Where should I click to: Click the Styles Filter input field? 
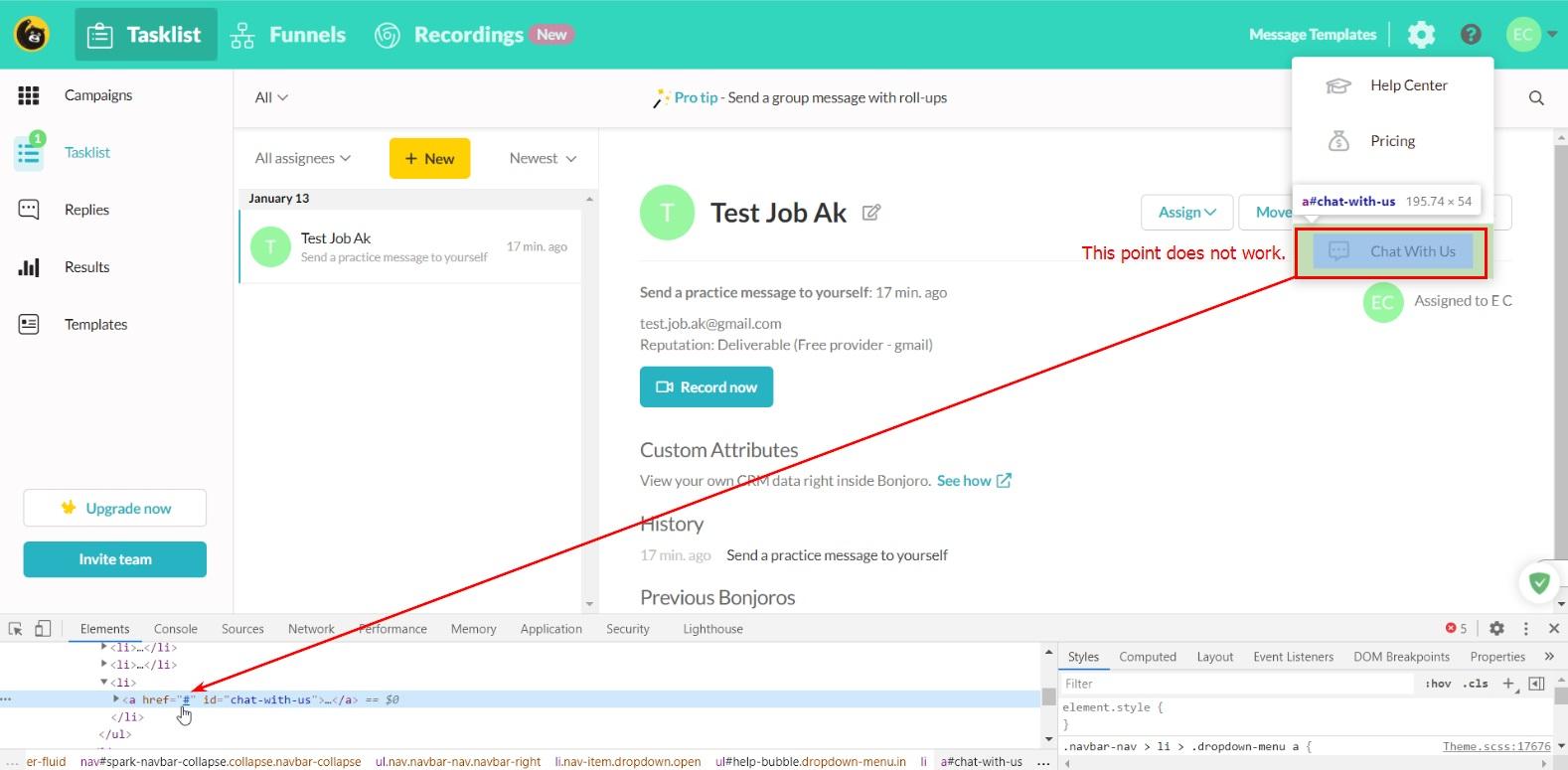1236,684
